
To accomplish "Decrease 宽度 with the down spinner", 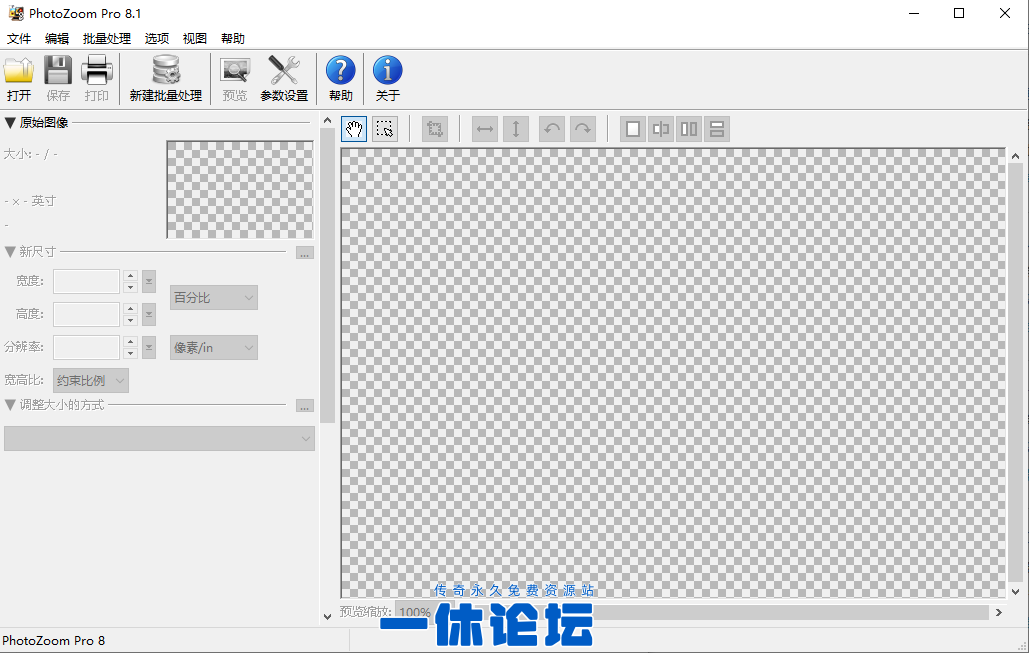I will pos(131,287).
